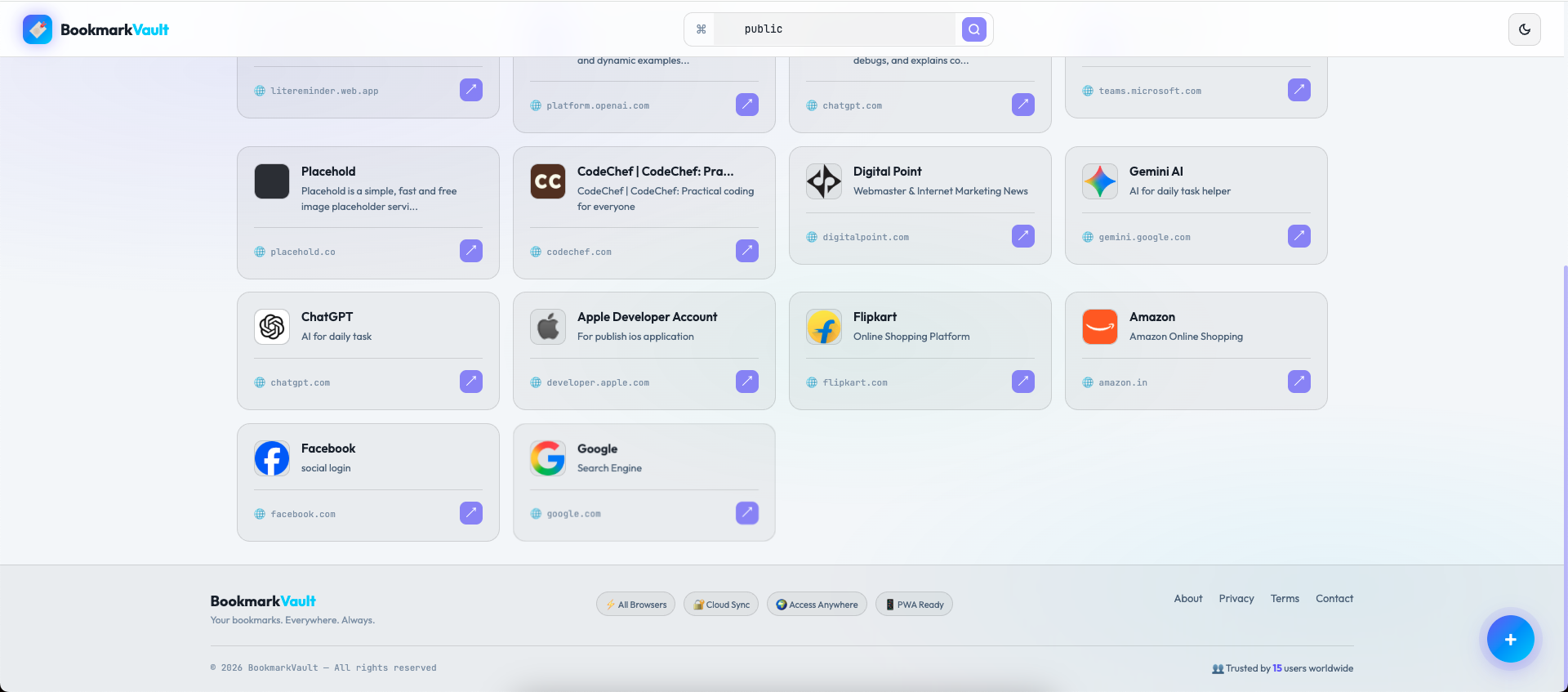Click the teams.microsoft.com domain text
This screenshot has width=1568, height=692.
1150,91
